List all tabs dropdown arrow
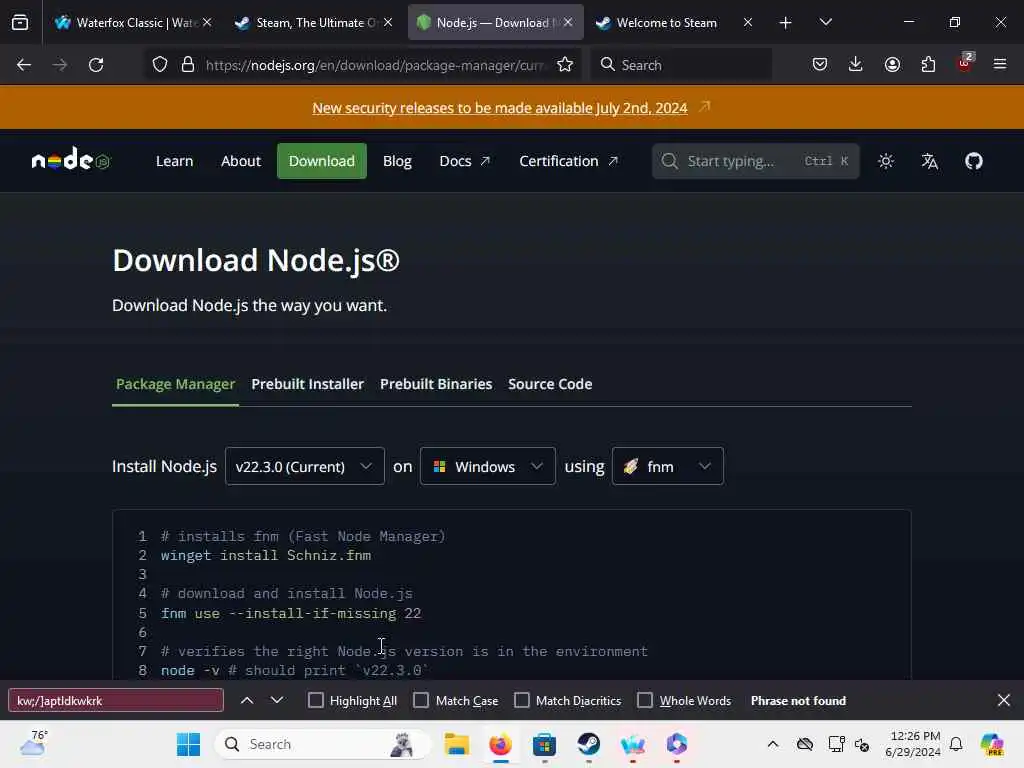Viewport: 1024px width, 768px height. tap(825, 23)
